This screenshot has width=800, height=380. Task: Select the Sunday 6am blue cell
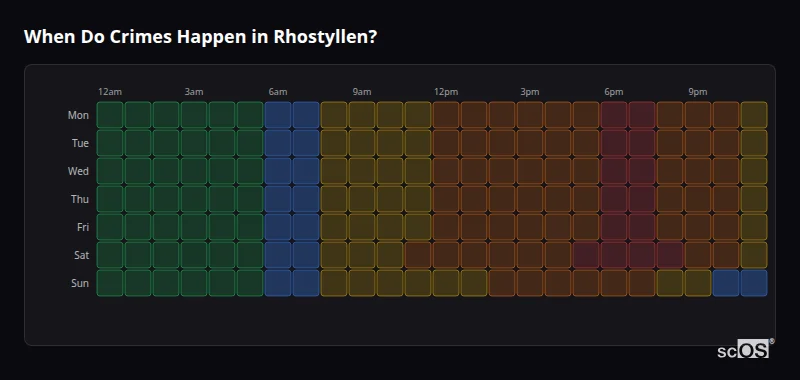[278, 283]
